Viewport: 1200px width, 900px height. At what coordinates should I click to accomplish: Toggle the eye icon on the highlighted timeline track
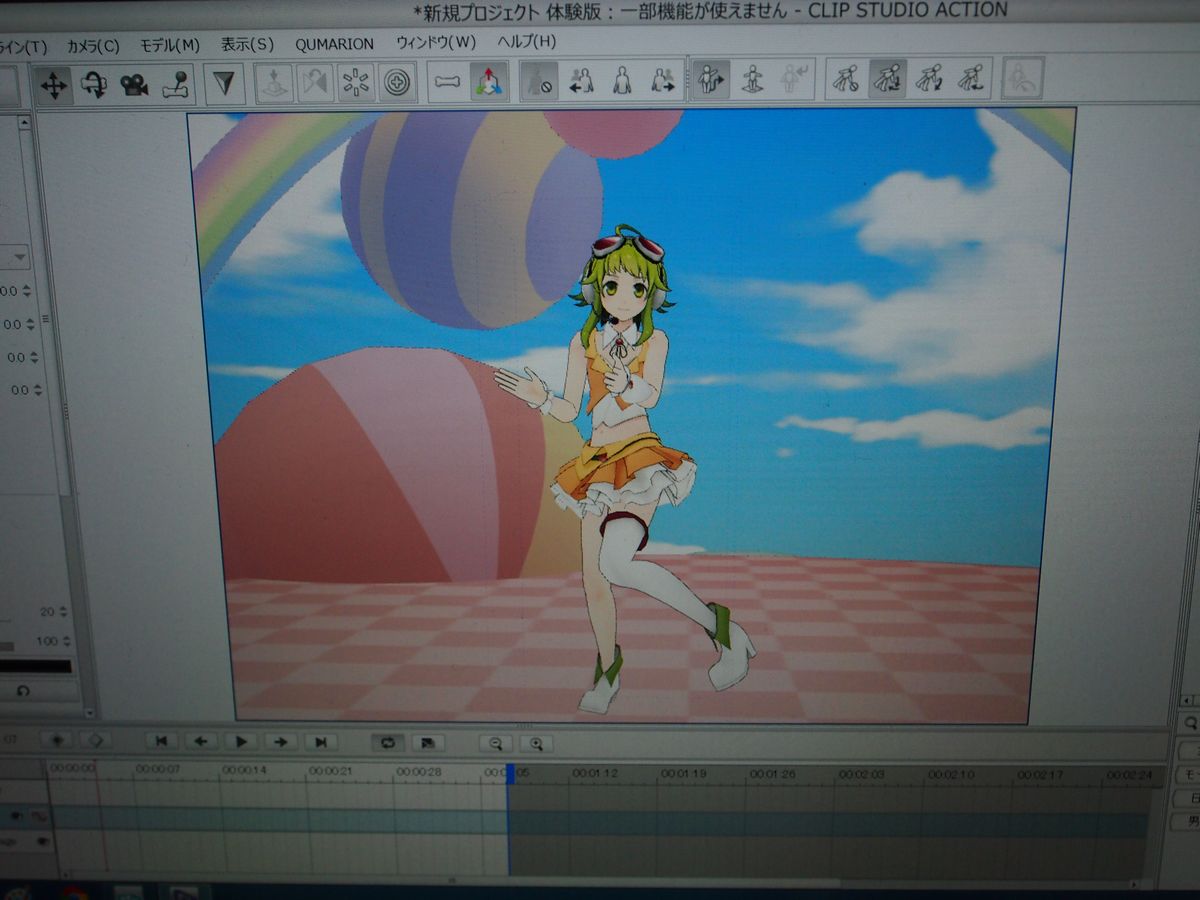pyautogui.click(x=17, y=816)
